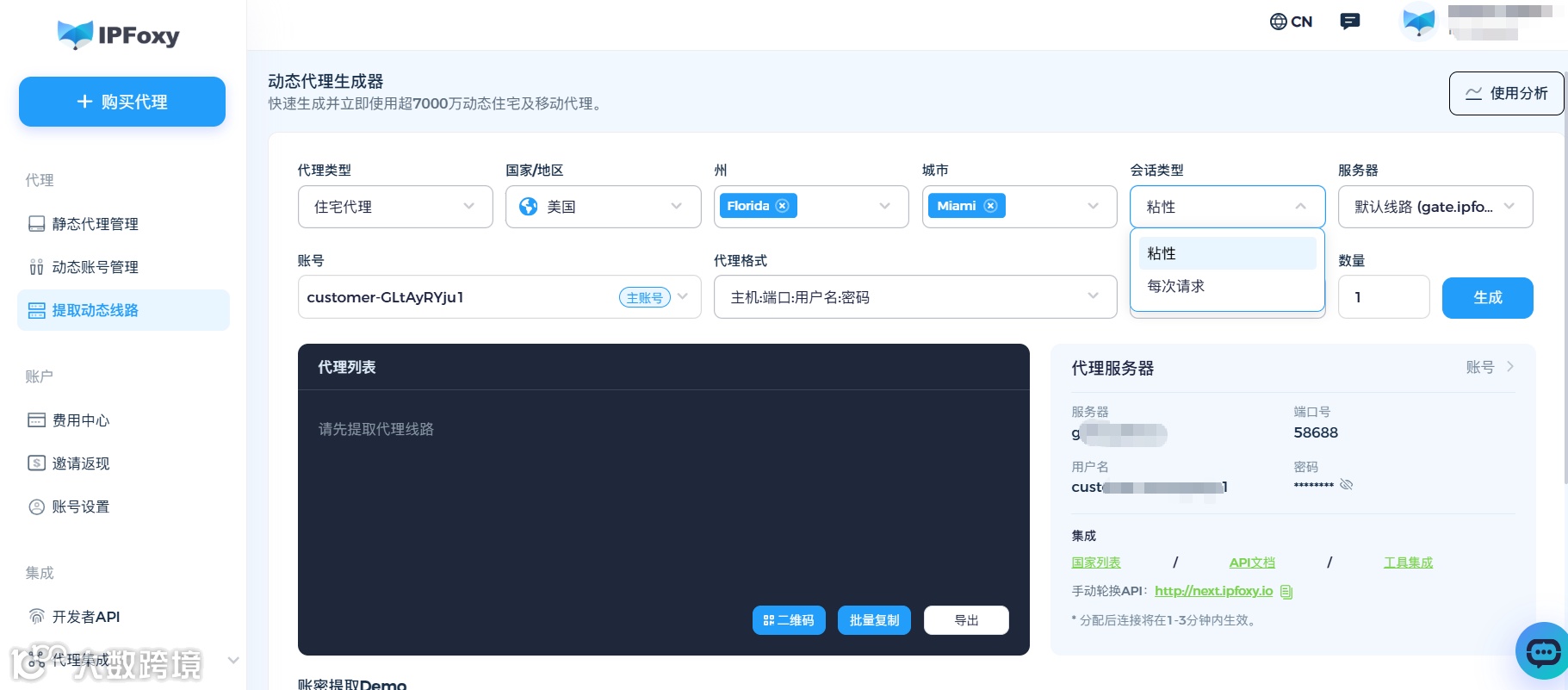Click the 账号 link in 代理服务器

pyautogui.click(x=1490, y=367)
